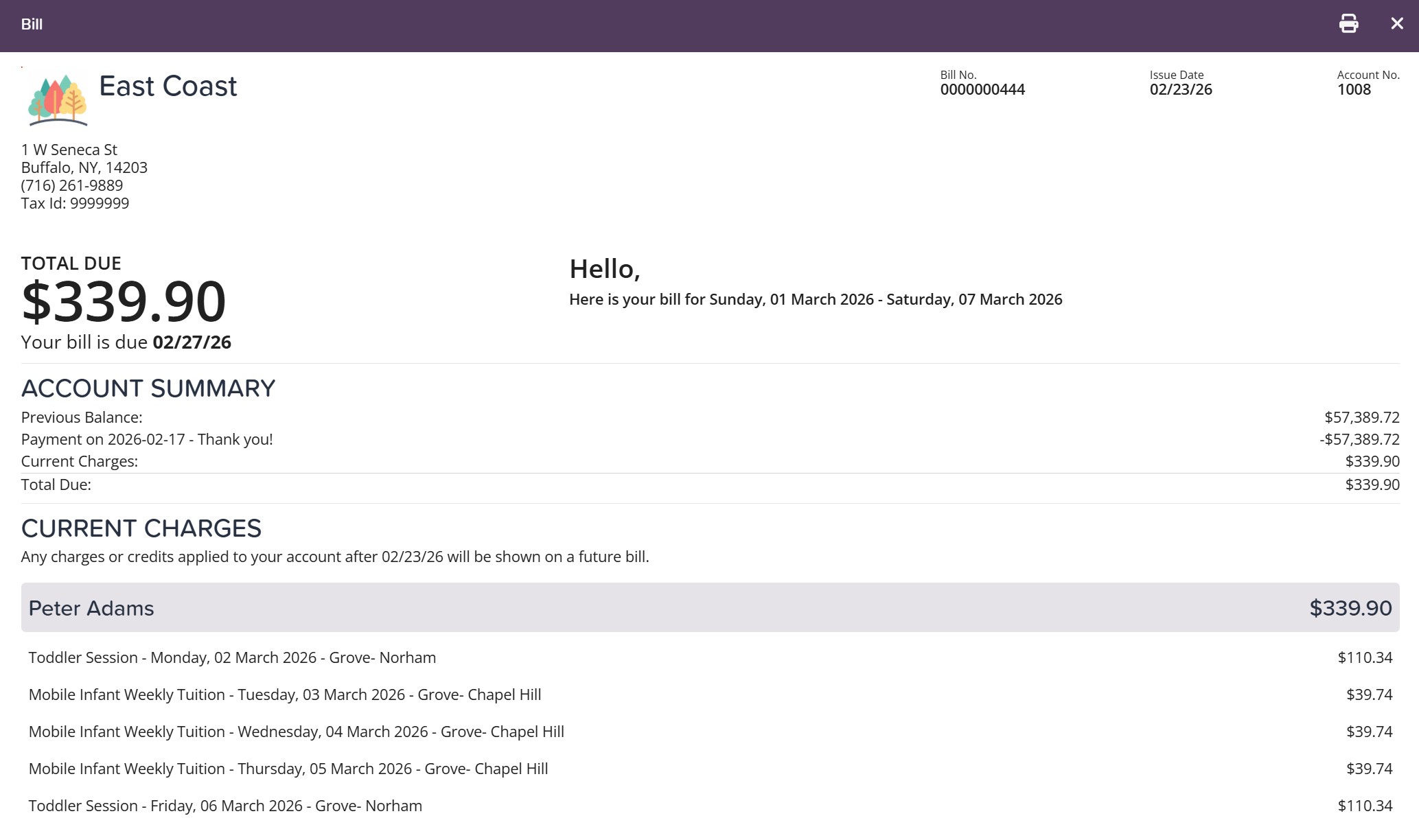The image size is (1419, 840).
Task: Click Toddler Session Friday 06 March charge
Action: [x=225, y=806]
